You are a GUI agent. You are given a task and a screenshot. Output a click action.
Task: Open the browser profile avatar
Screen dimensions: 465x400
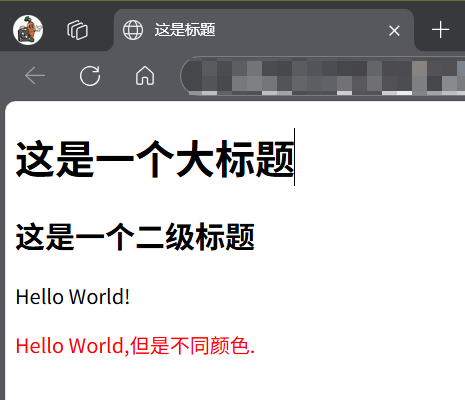pyautogui.click(x=28, y=30)
